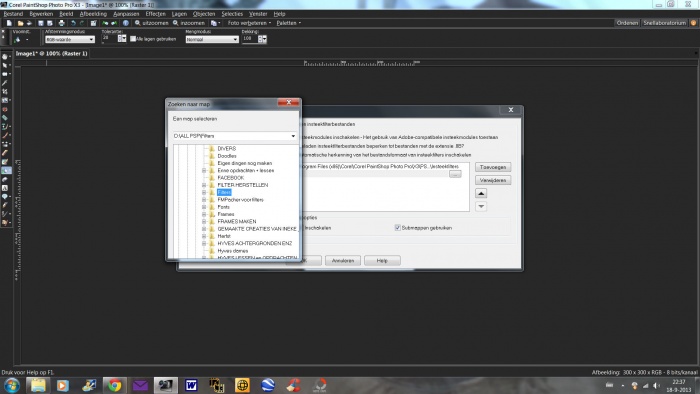Select the Crop tool
The height and width of the screenshot is (394, 700).
(5, 92)
